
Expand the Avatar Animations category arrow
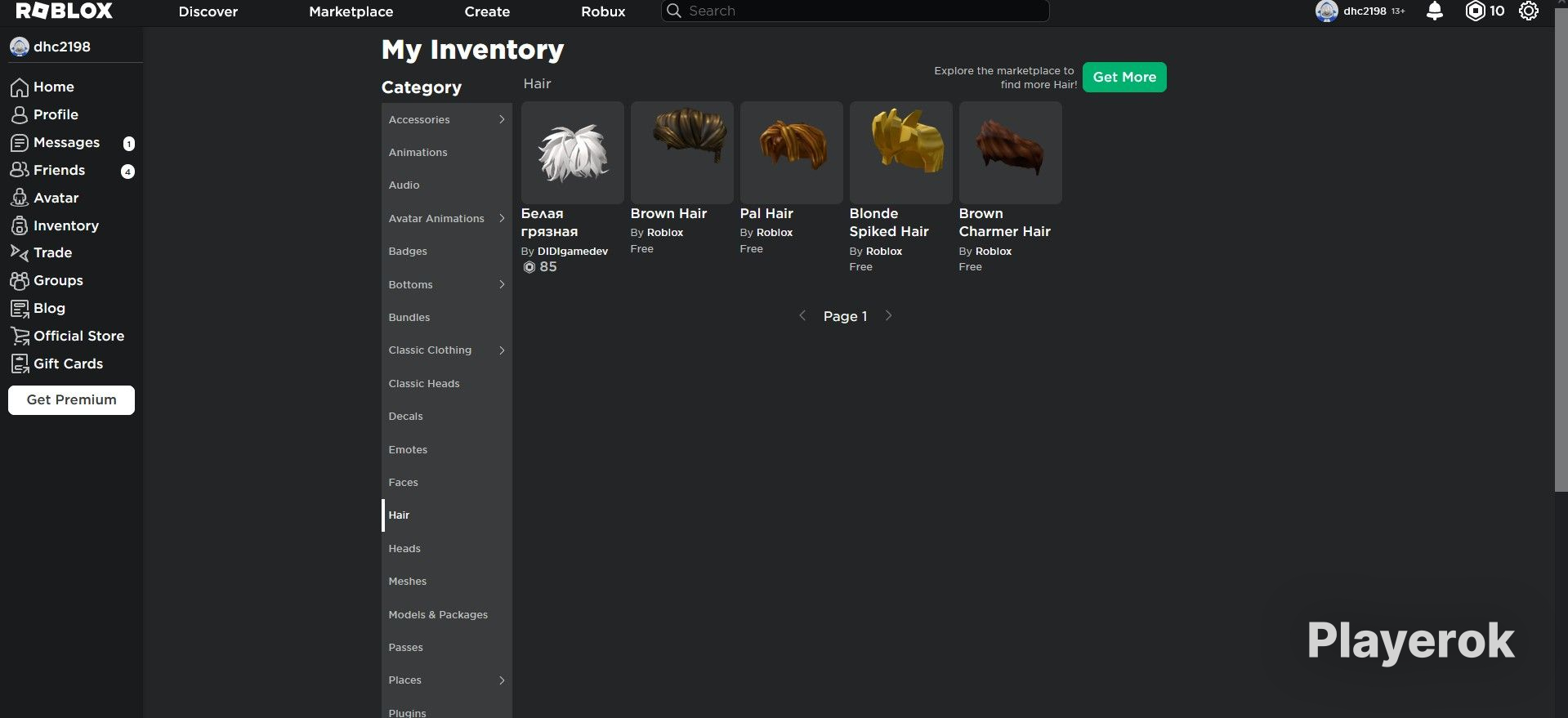coord(502,218)
